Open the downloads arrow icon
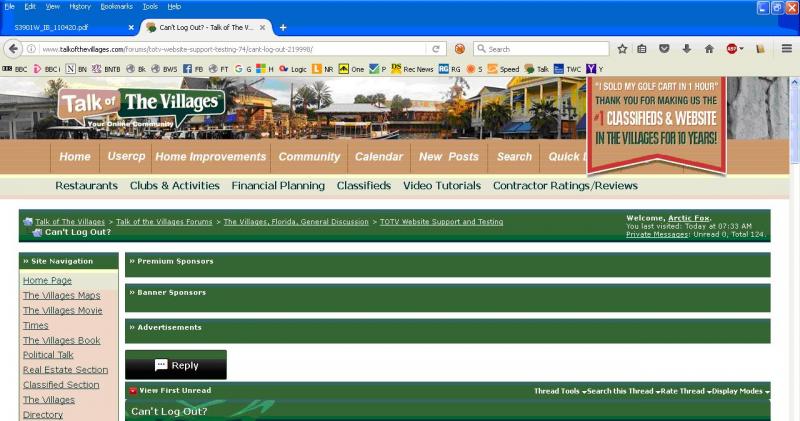This screenshot has width=800, height=421. (687, 49)
